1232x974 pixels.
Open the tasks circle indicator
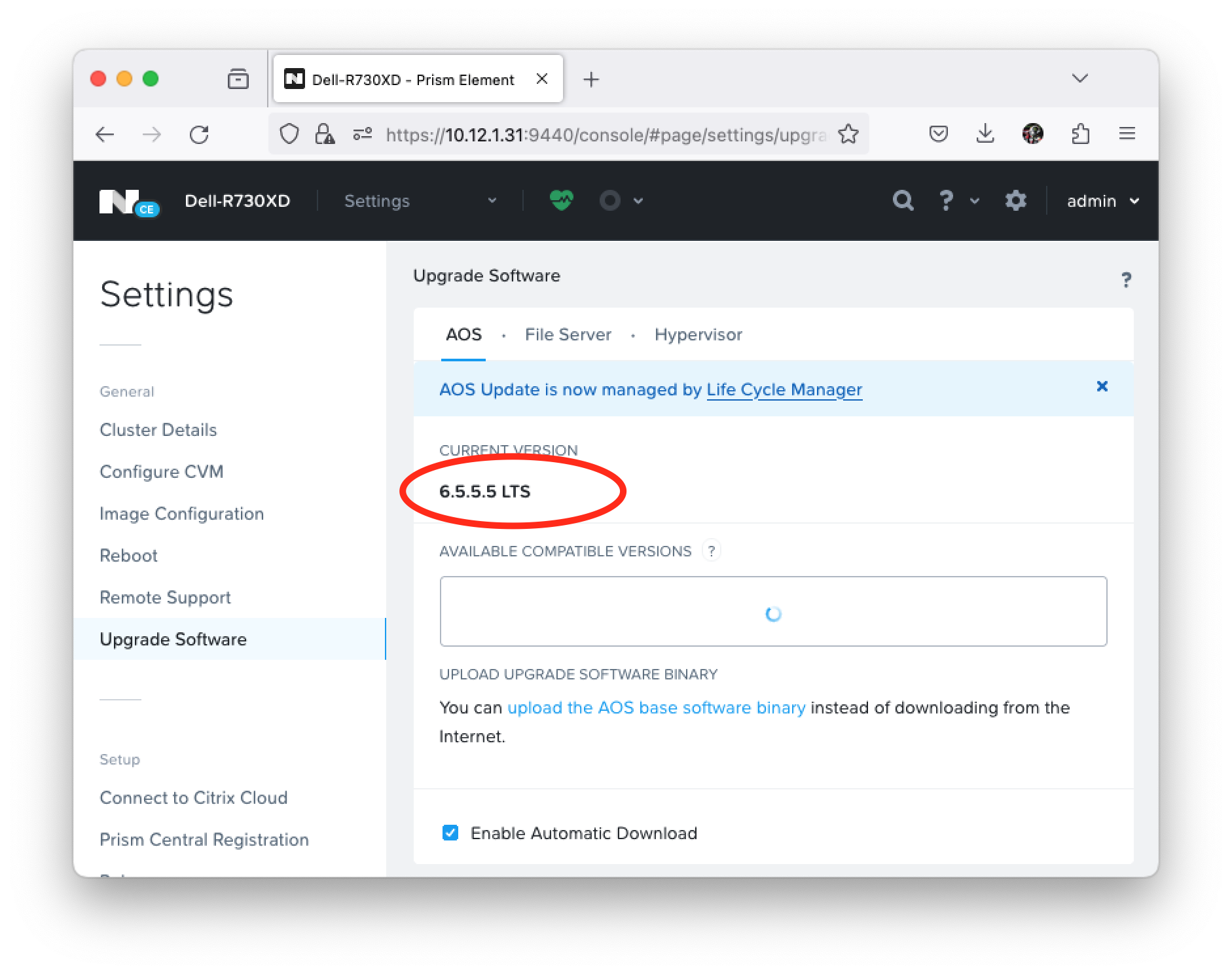coord(609,200)
